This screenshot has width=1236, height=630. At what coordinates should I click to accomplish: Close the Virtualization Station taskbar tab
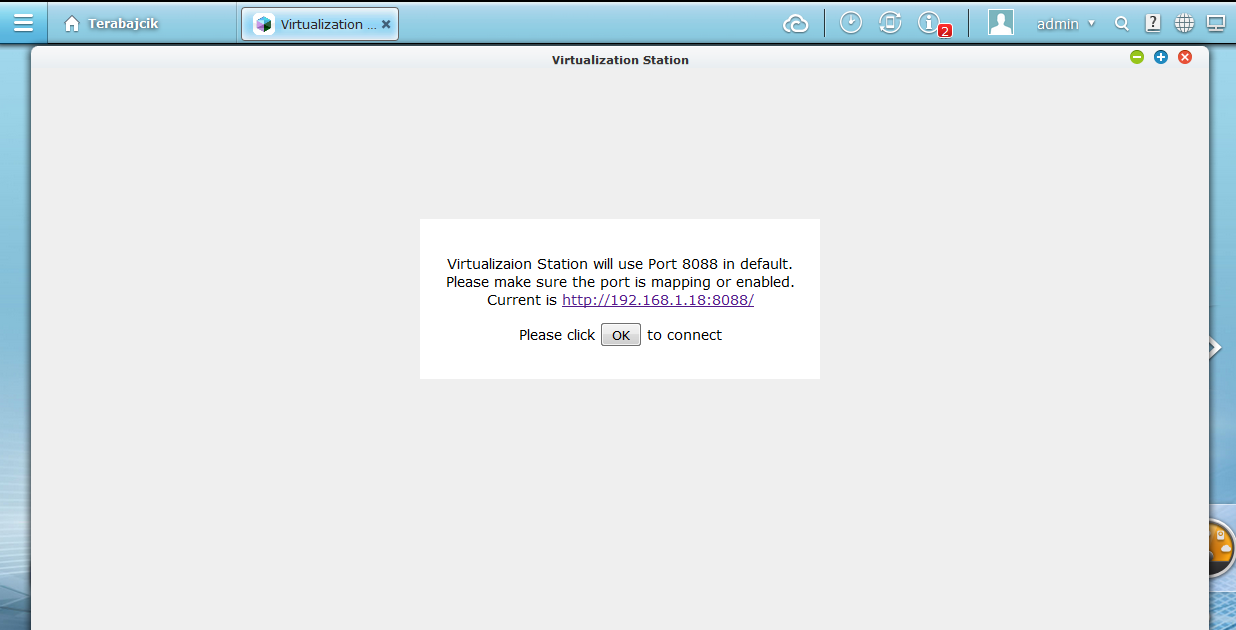pyautogui.click(x=386, y=24)
